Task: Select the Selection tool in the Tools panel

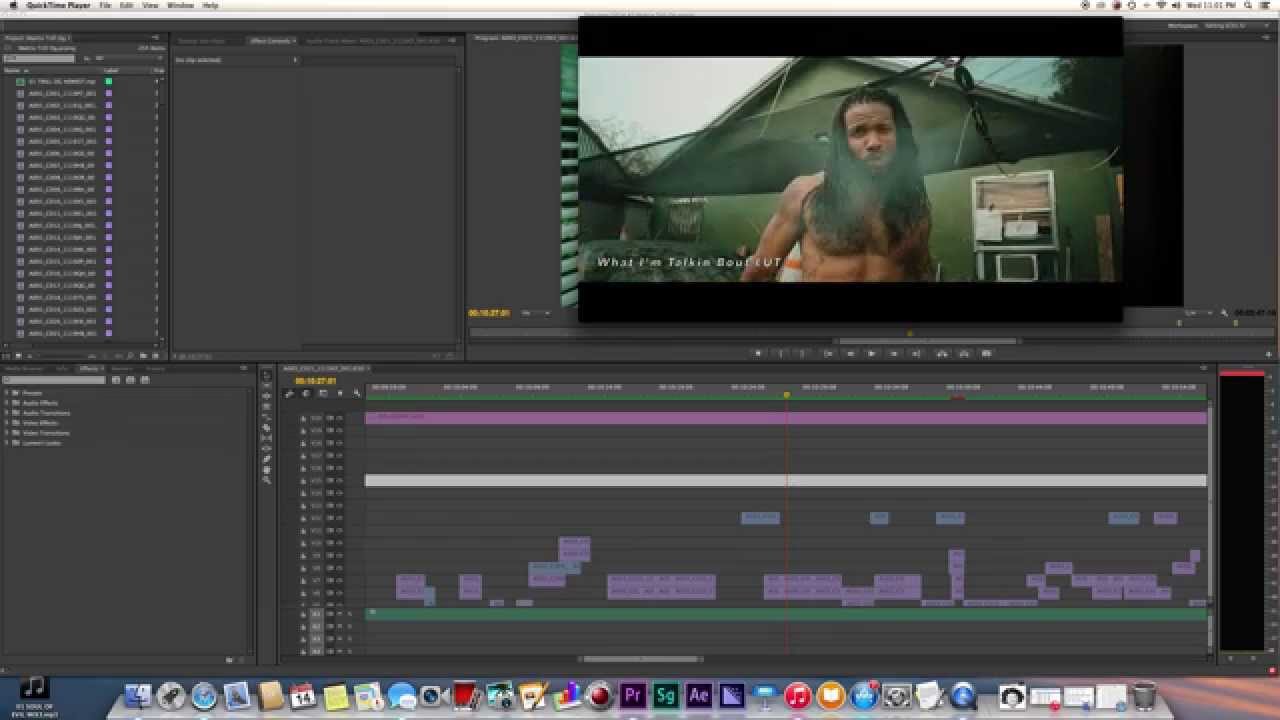Action: click(x=266, y=376)
